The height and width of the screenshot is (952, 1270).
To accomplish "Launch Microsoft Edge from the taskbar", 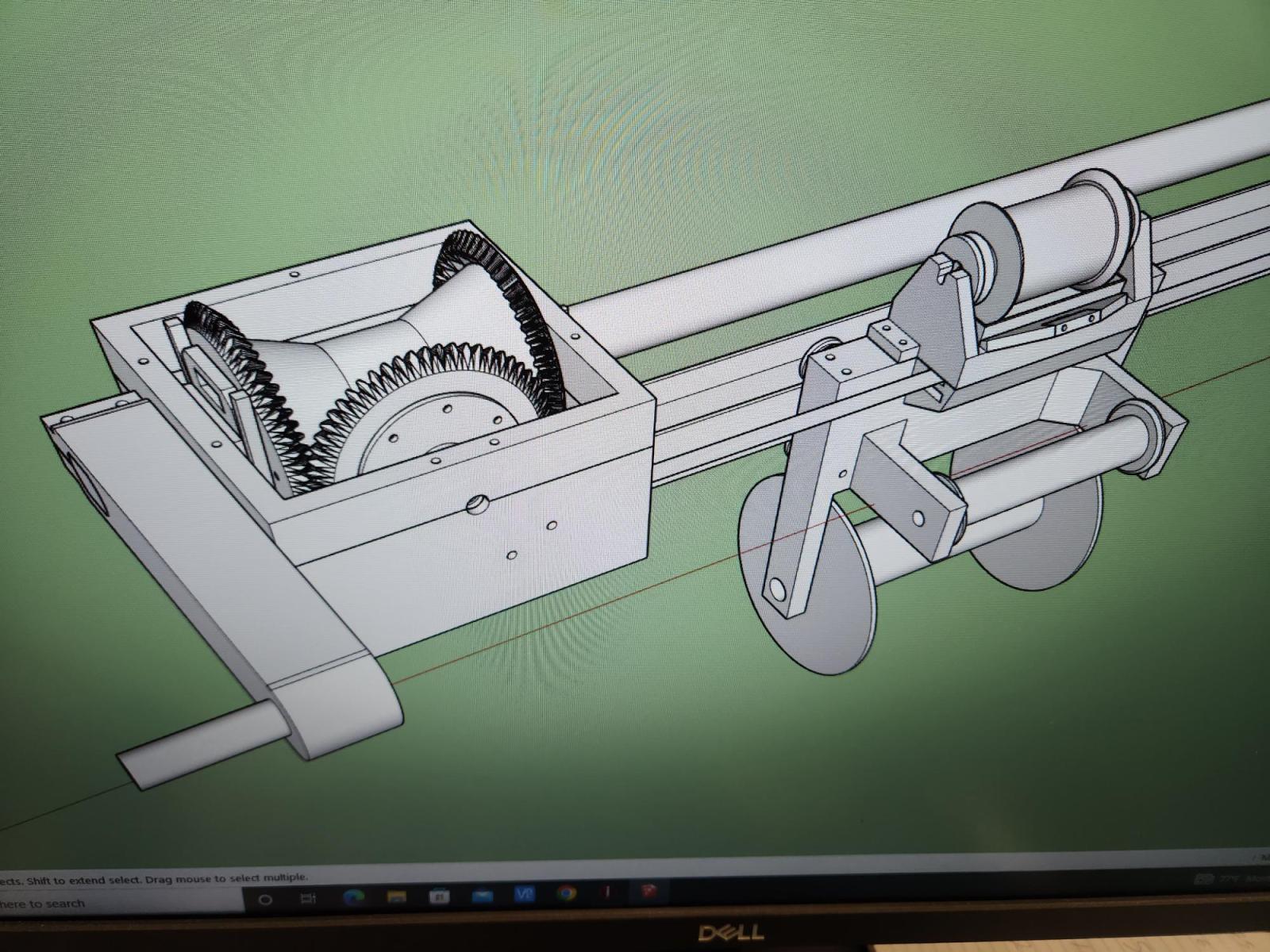I will point(353,897).
